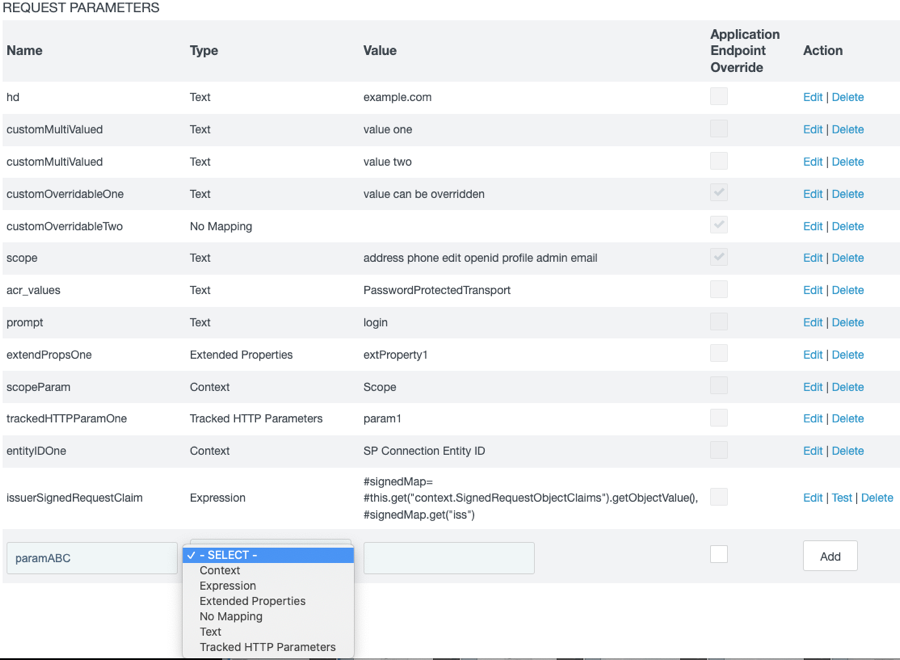Edit the extendPropsOne parameter
This screenshot has height=660, width=900.
click(x=813, y=354)
